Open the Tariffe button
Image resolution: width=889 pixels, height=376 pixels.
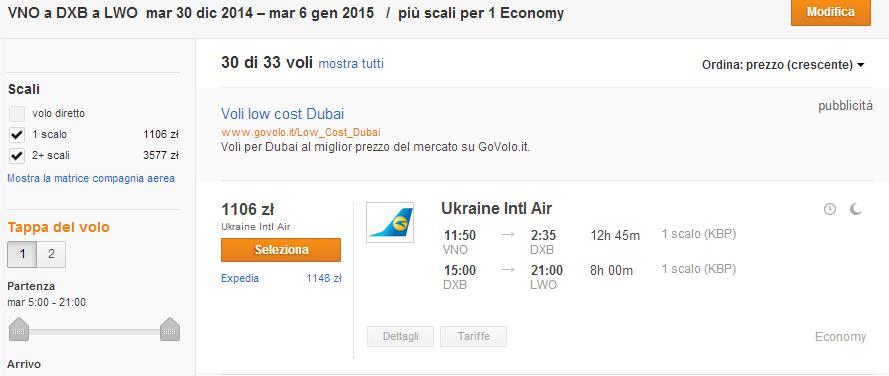pos(473,336)
